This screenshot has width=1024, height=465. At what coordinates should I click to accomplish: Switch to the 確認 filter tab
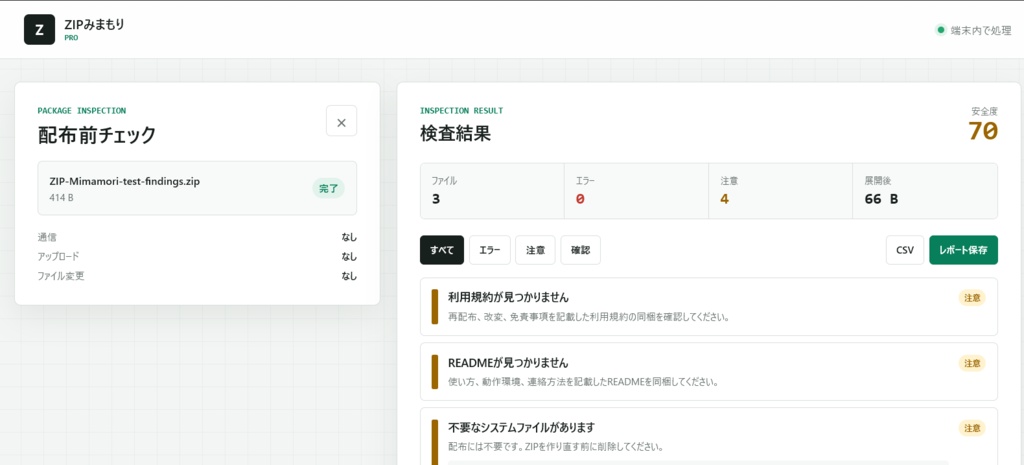click(581, 250)
